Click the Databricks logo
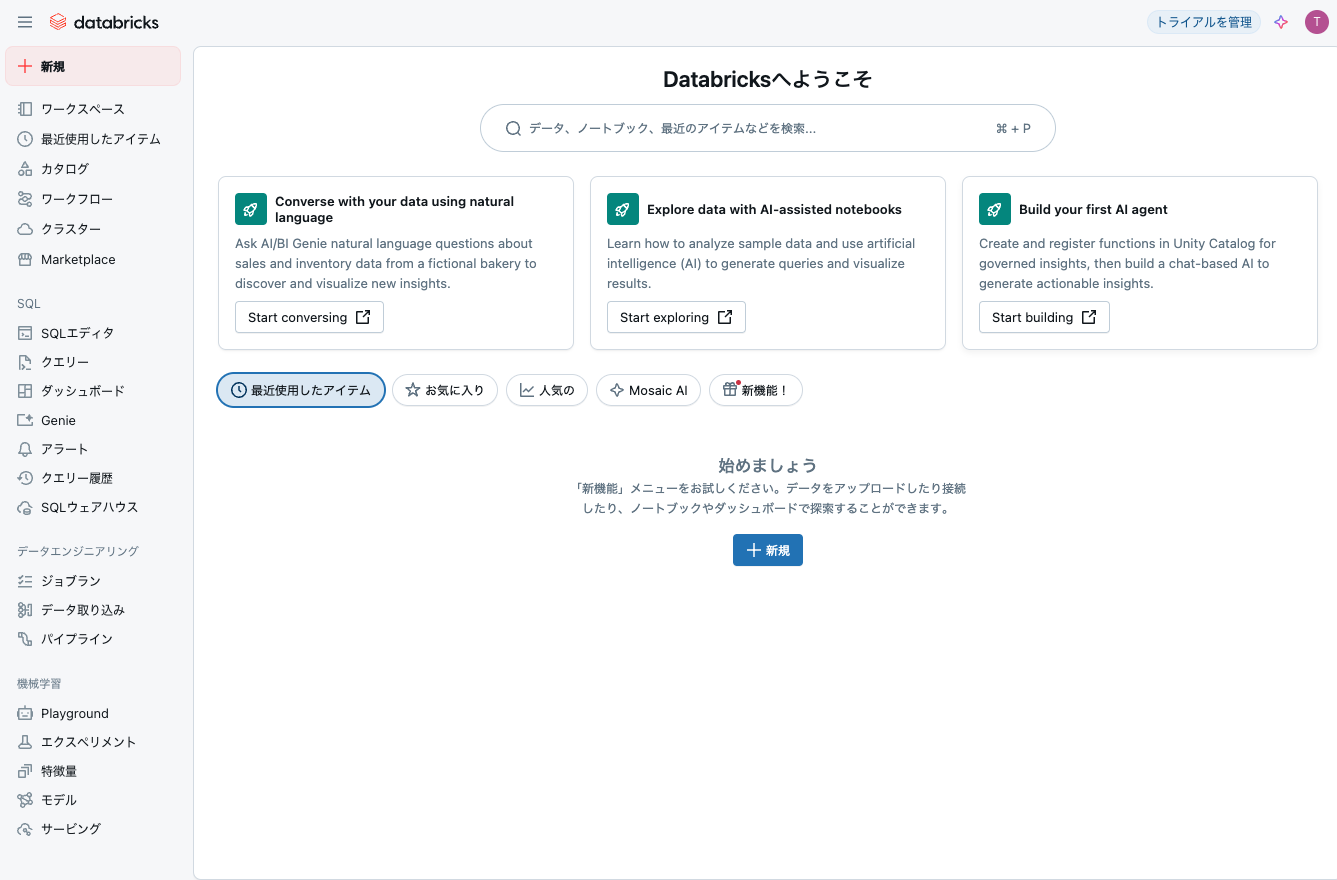Image resolution: width=1337 pixels, height=880 pixels. pos(104,22)
